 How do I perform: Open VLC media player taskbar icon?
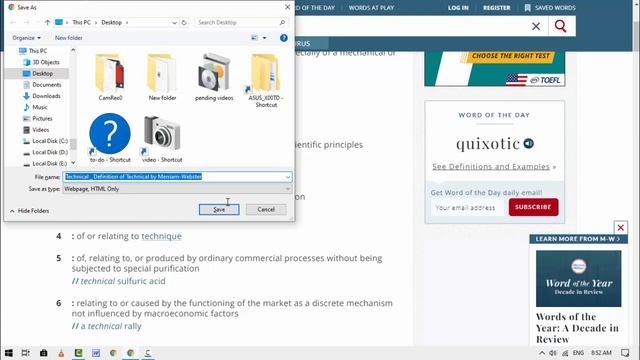[61, 353]
